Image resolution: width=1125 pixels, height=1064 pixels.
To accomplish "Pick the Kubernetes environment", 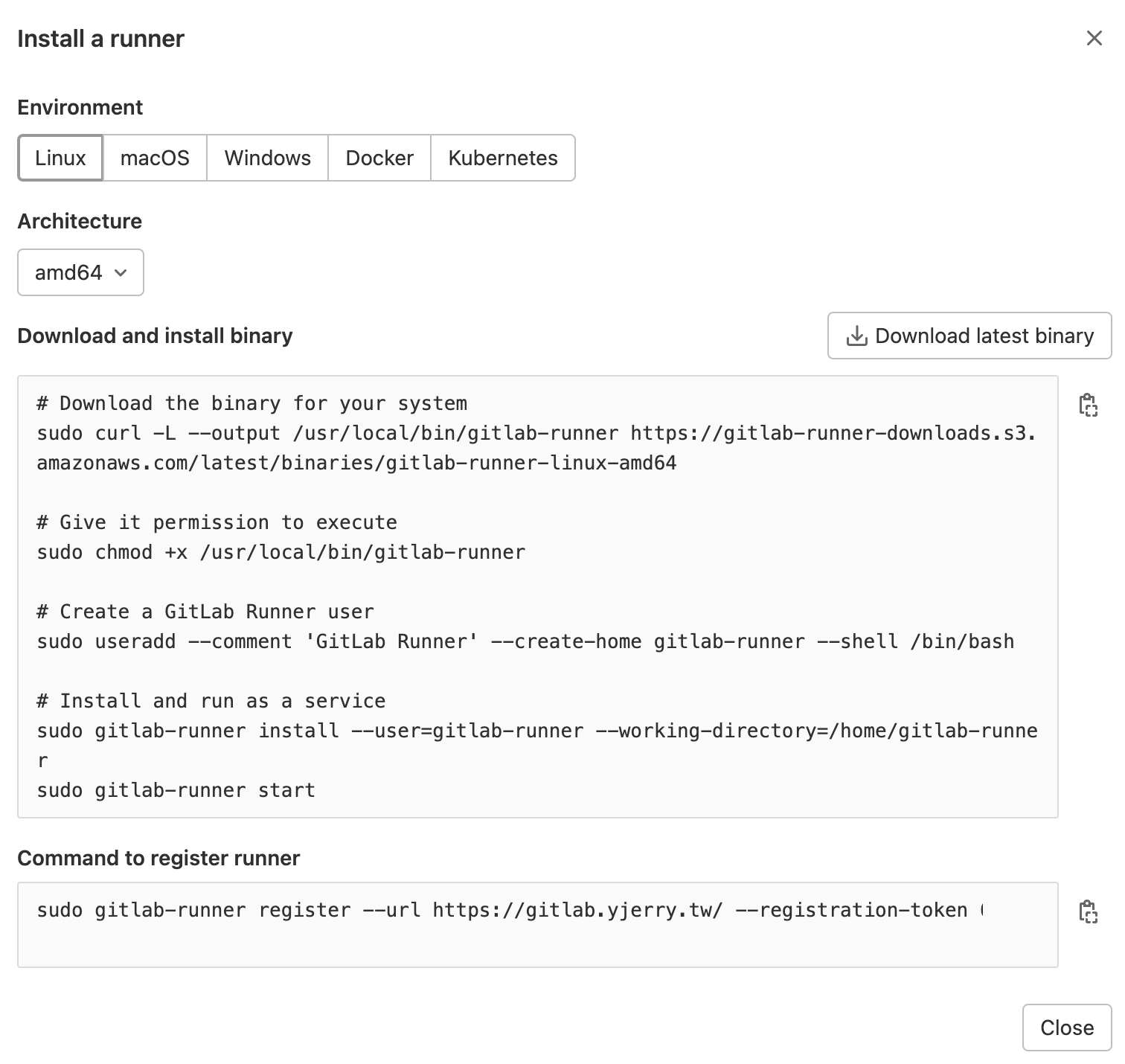I will click(503, 158).
